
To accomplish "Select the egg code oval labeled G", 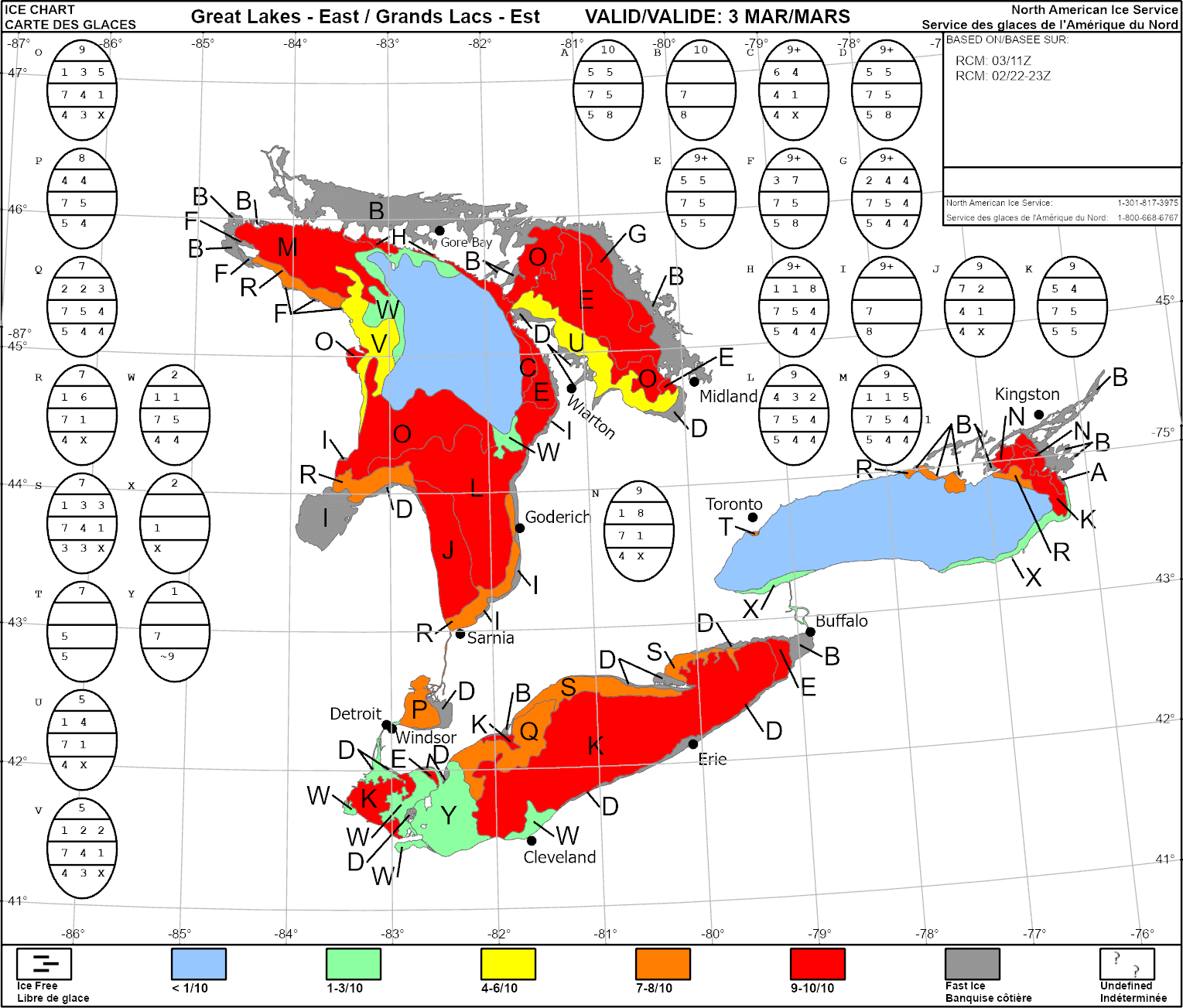I will (x=887, y=198).
